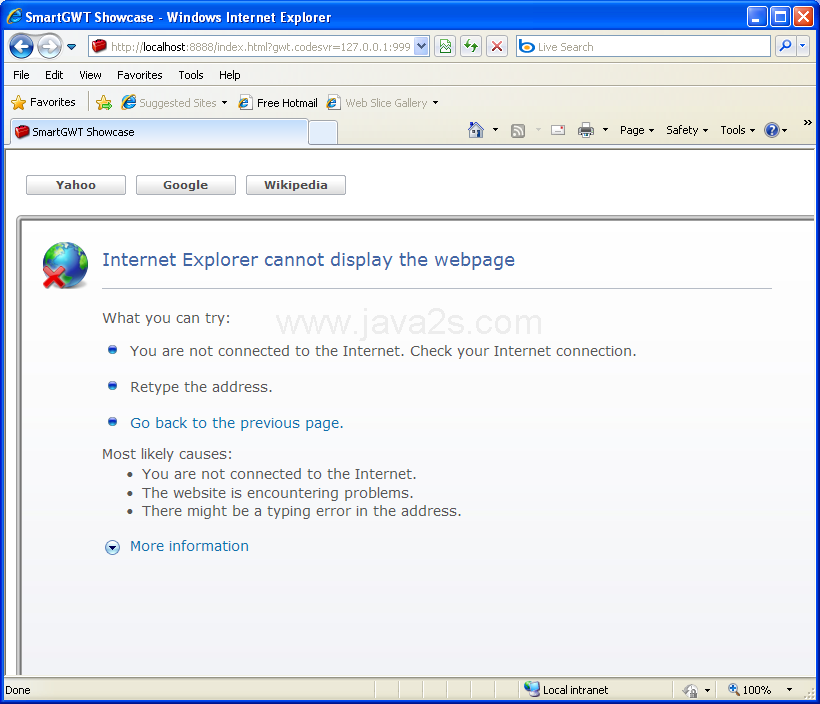Follow the Go back to previous page link
820x704 pixels.
236,423
